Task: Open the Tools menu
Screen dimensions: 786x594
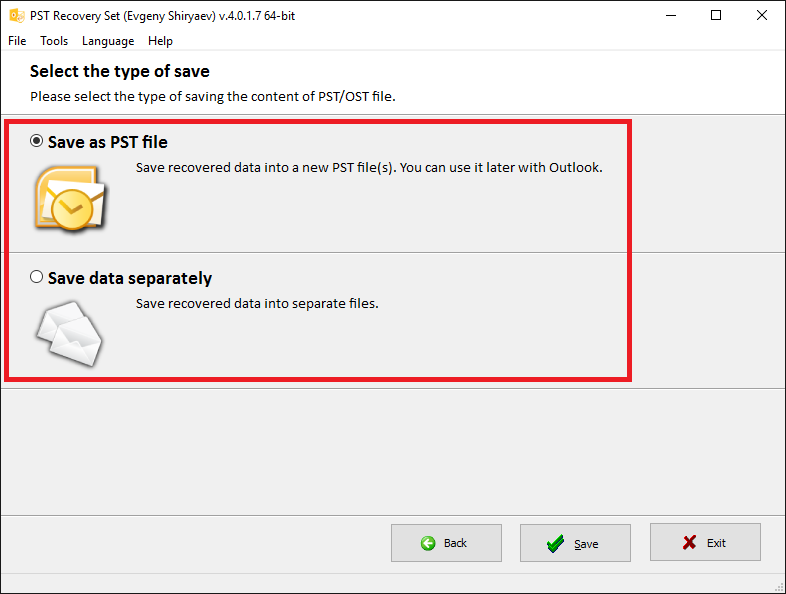Action: click(54, 41)
